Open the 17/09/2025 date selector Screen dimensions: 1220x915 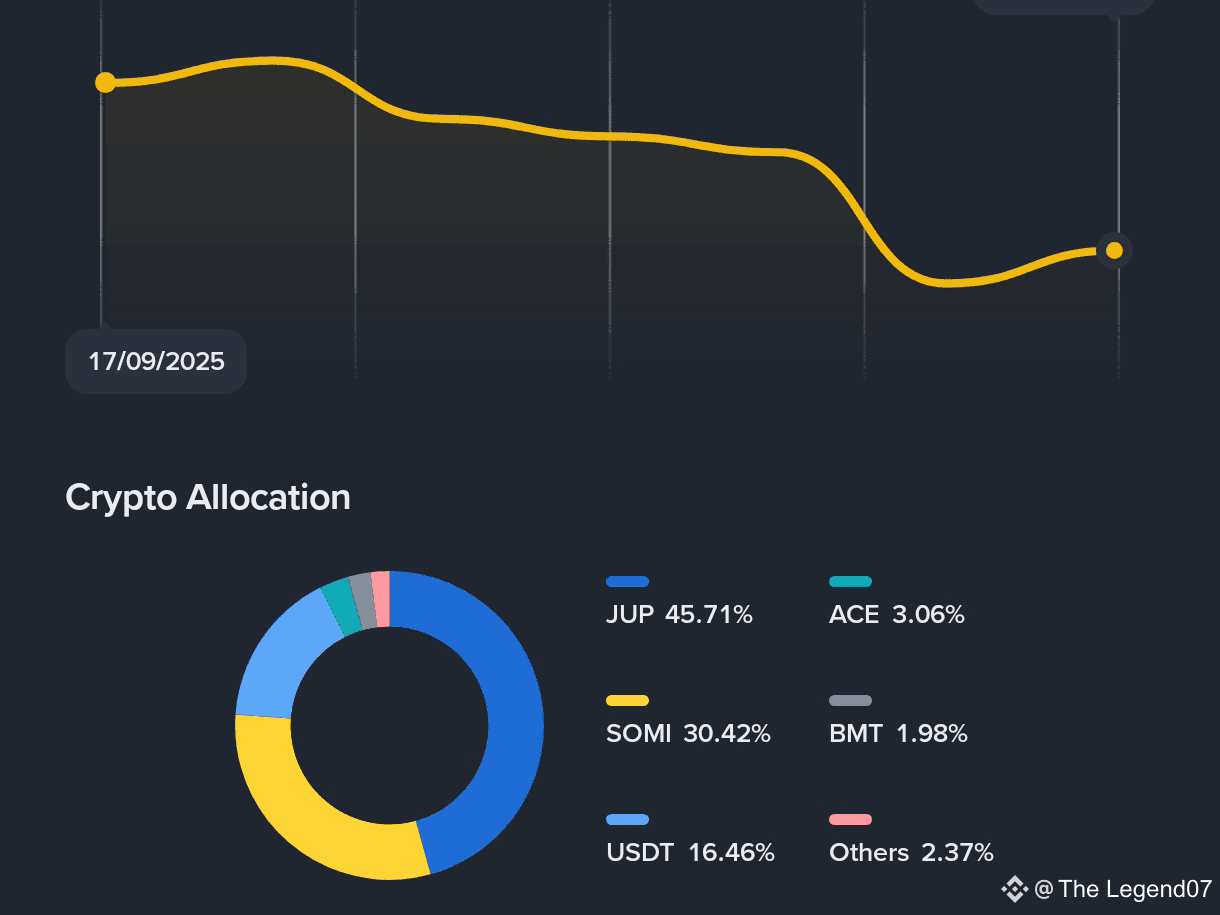pyautogui.click(x=155, y=361)
